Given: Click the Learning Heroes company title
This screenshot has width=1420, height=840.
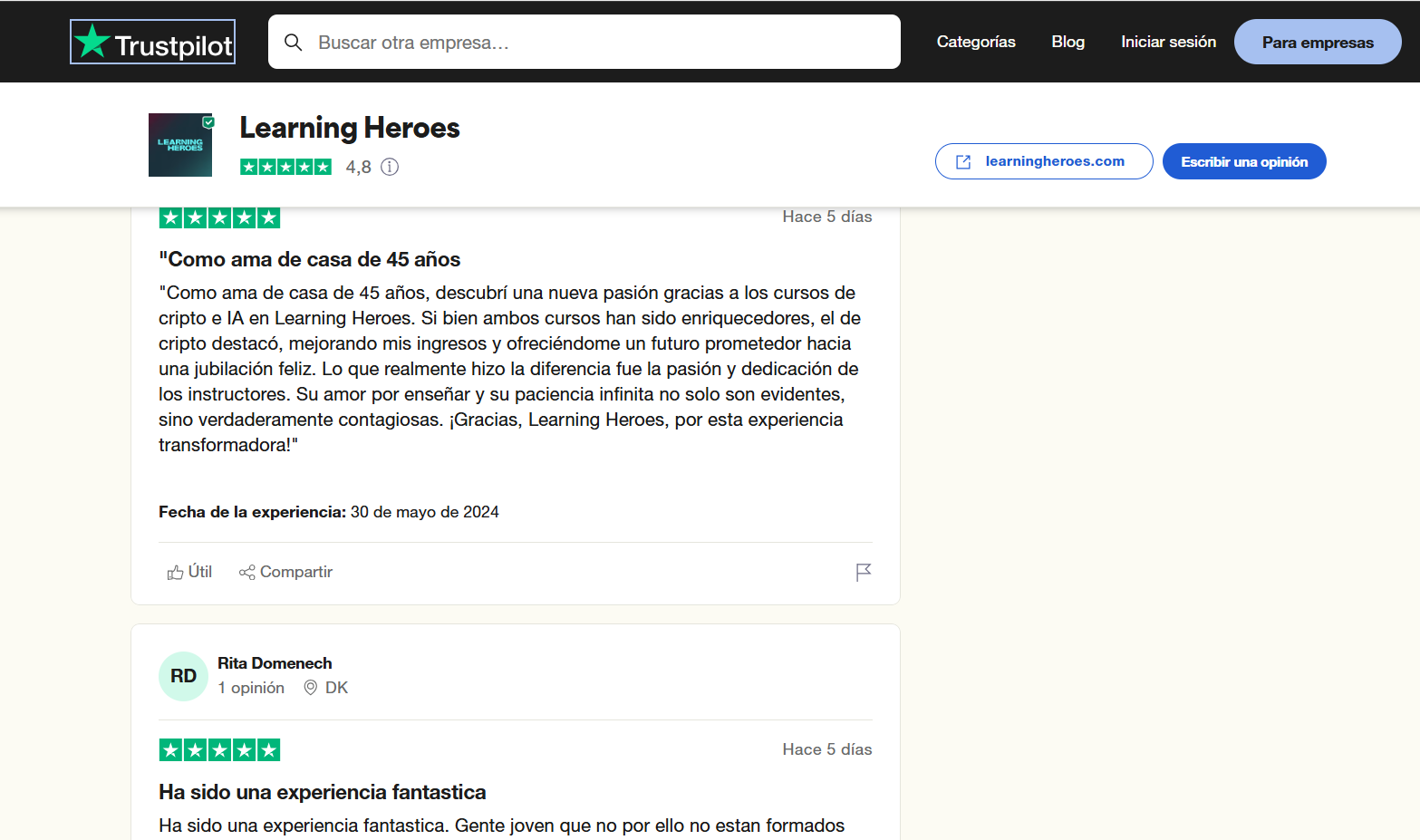Looking at the screenshot, I should point(350,128).
